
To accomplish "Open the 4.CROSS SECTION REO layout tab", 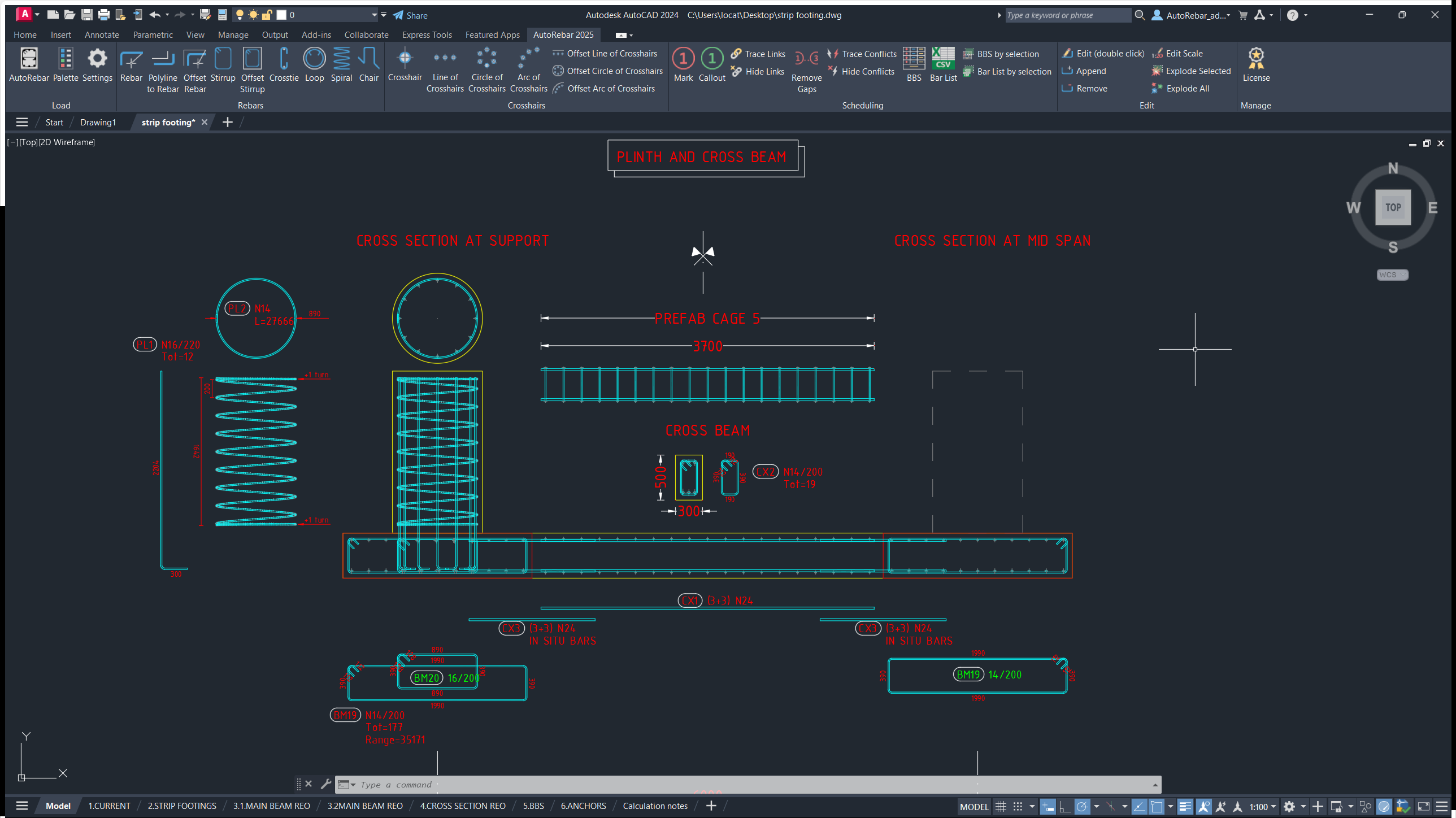I will (x=462, y=806).
